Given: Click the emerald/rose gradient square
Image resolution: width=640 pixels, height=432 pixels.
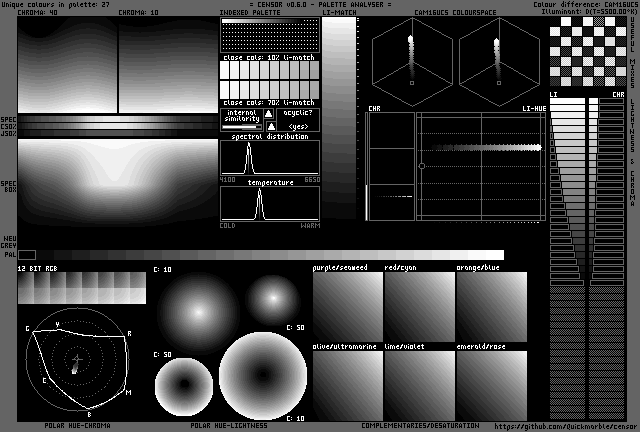Looking at the screenshot, I should (x=492, y=386).
